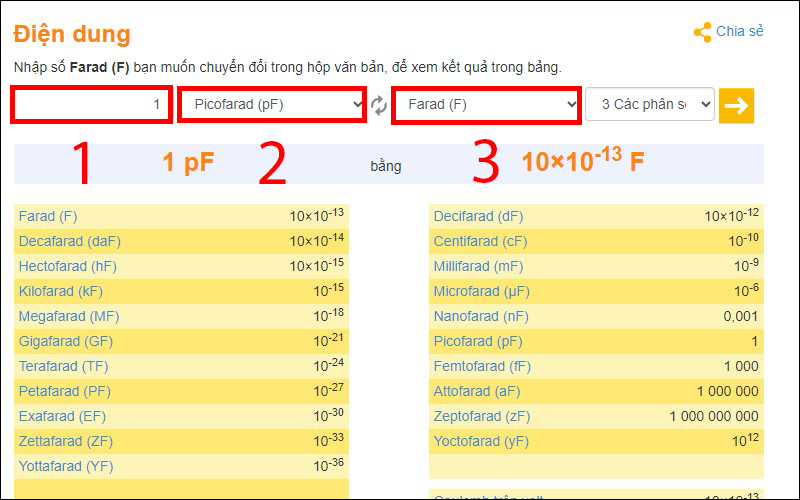Choose the Megafarad (MF) link

click(65, 316)
